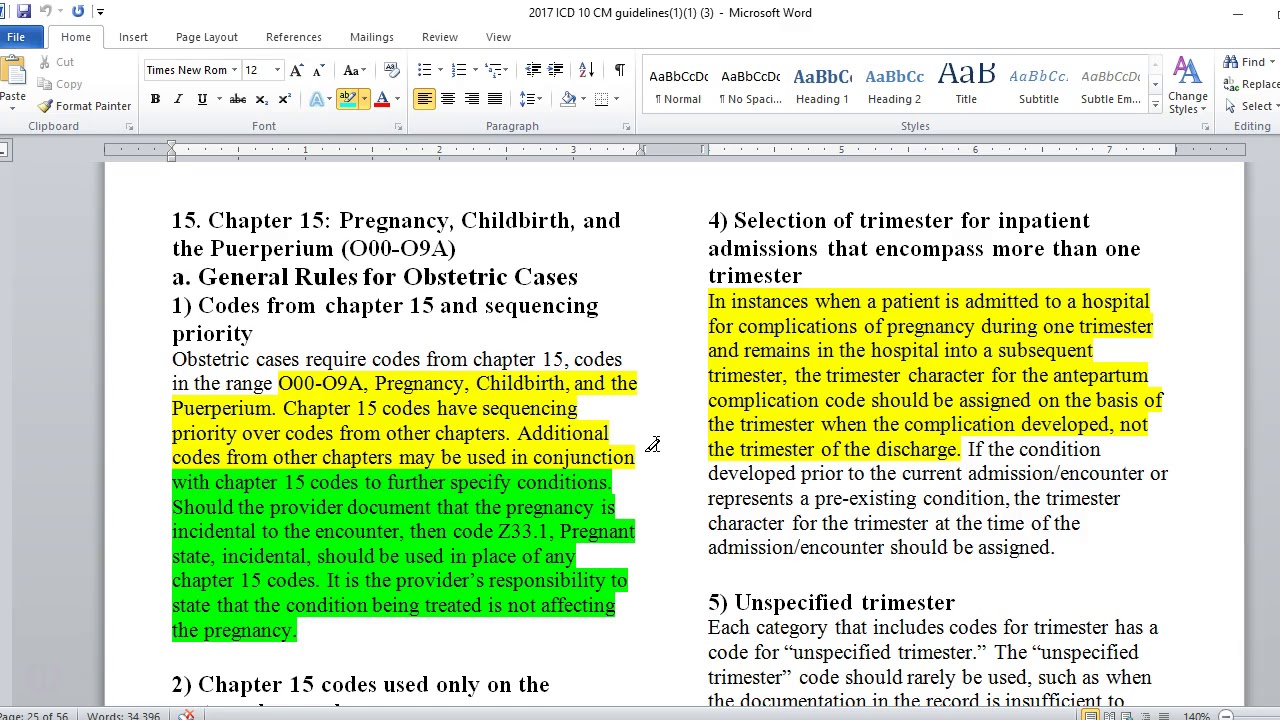Open the Change Styles button
This screenshot has height=720, width=1280.
tap(1187, 86)
